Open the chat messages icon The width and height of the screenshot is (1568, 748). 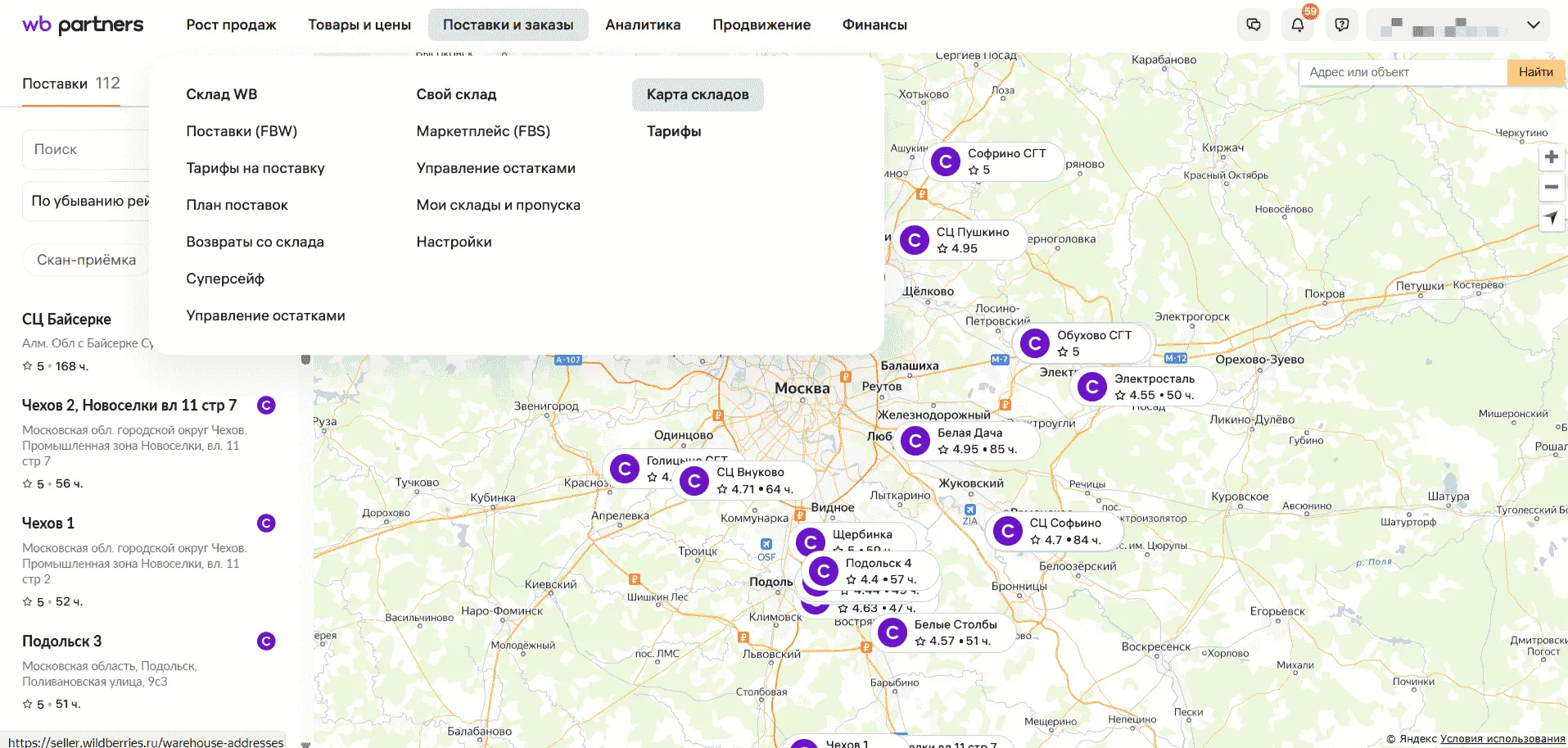[x=1253, y=25]
